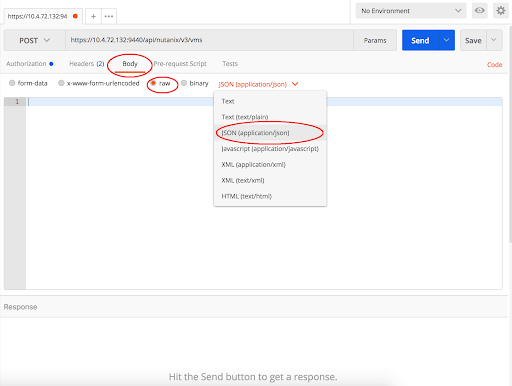Select the binary radio button

pyautogui.click(x=184, y=83)
